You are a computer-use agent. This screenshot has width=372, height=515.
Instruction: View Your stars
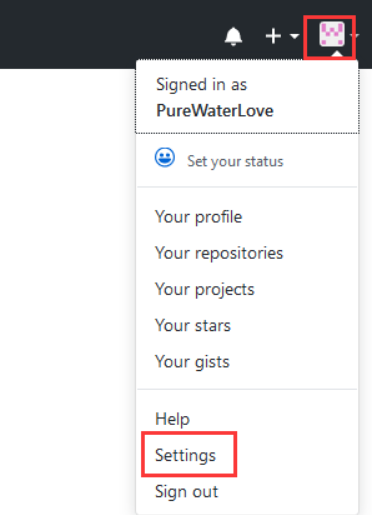[193, 325]
